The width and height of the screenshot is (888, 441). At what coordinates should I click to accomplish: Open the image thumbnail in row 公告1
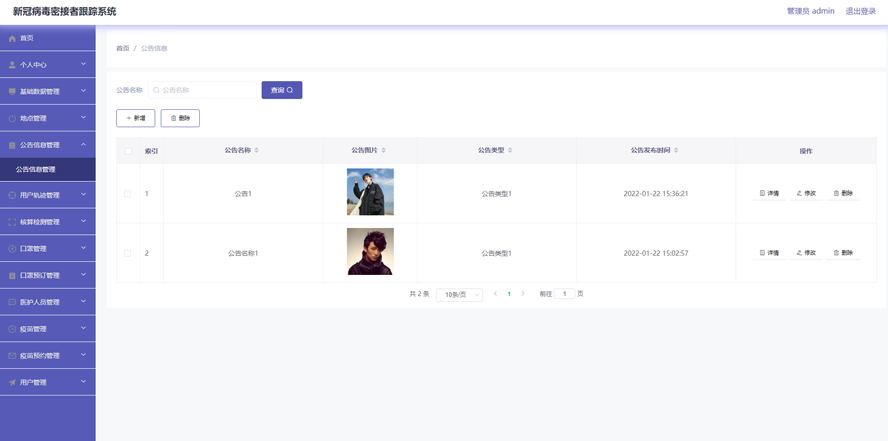(x=370, y=192)
